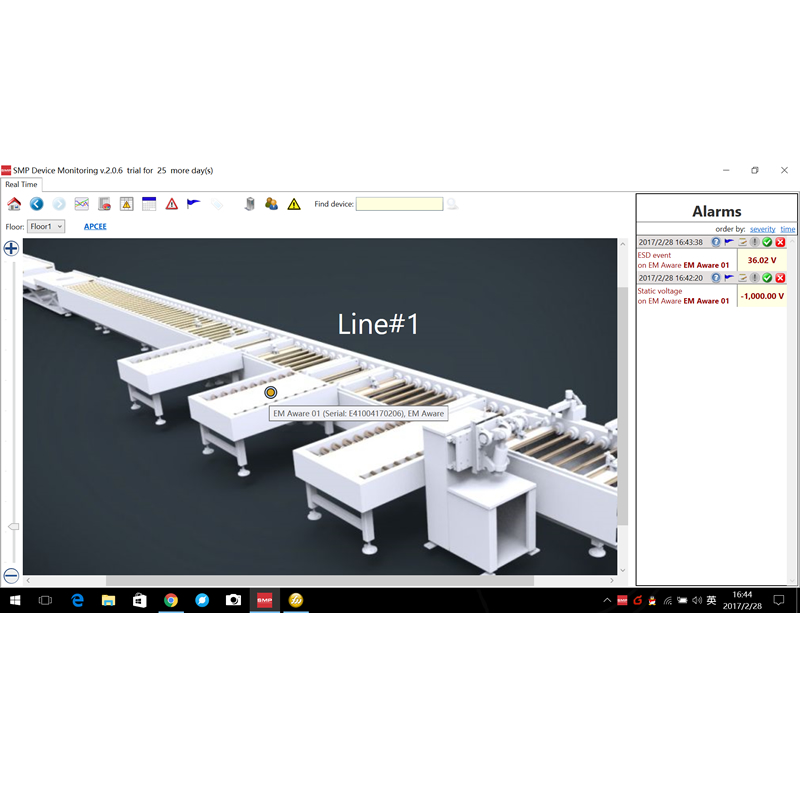Open the line chart graph view

click(x=82, y=204)
